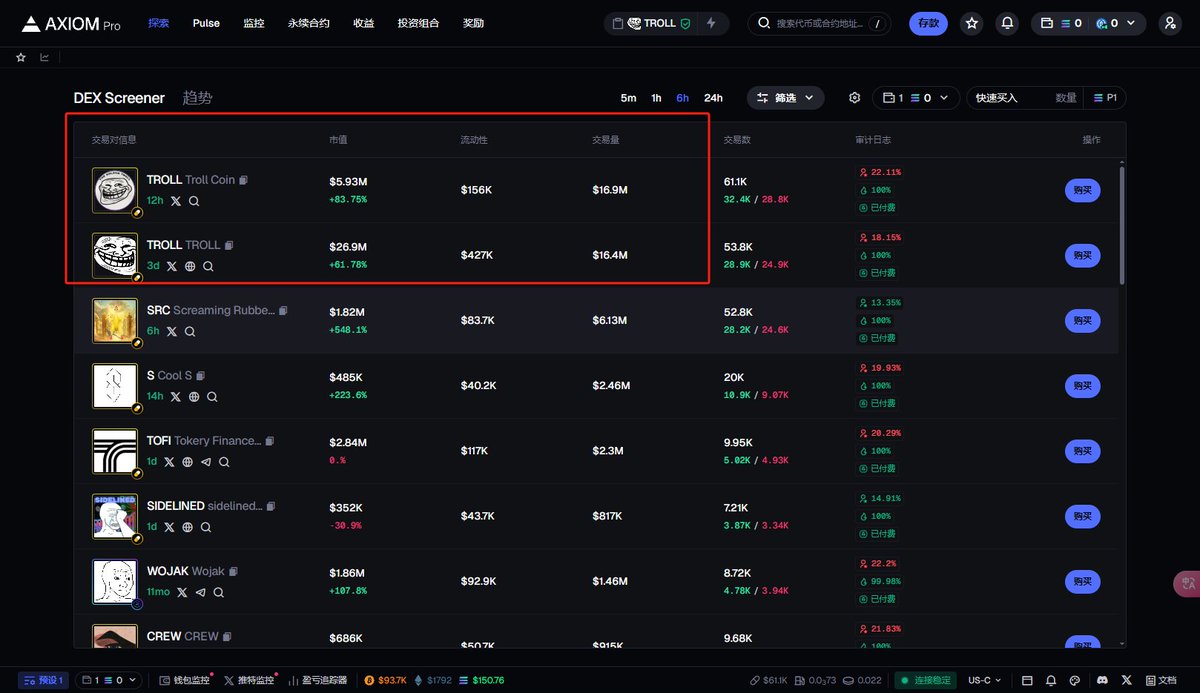Open globe website for SIDELINED row
Screen dimensions: 1200x693
point(188,527)
